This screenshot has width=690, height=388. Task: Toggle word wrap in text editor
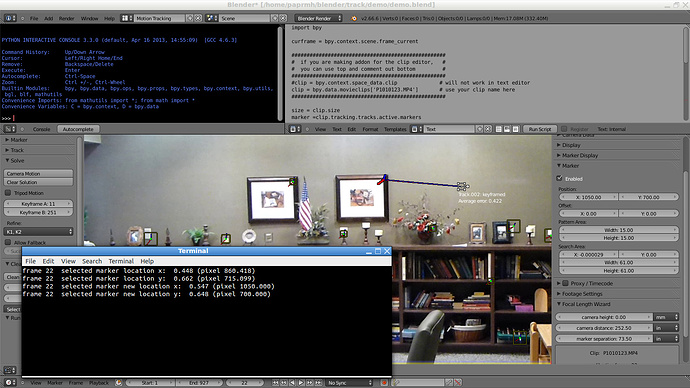(507, 129)
